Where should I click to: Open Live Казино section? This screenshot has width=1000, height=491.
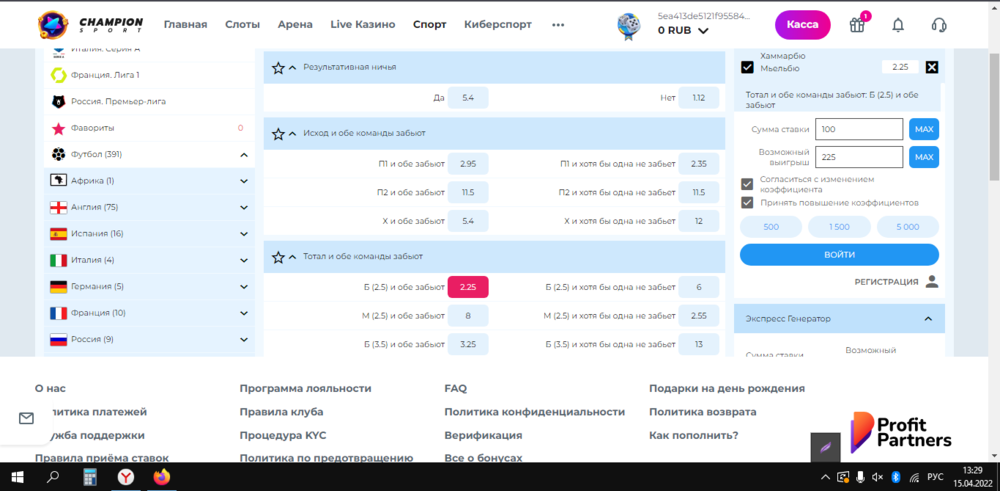tap(363, 25)
